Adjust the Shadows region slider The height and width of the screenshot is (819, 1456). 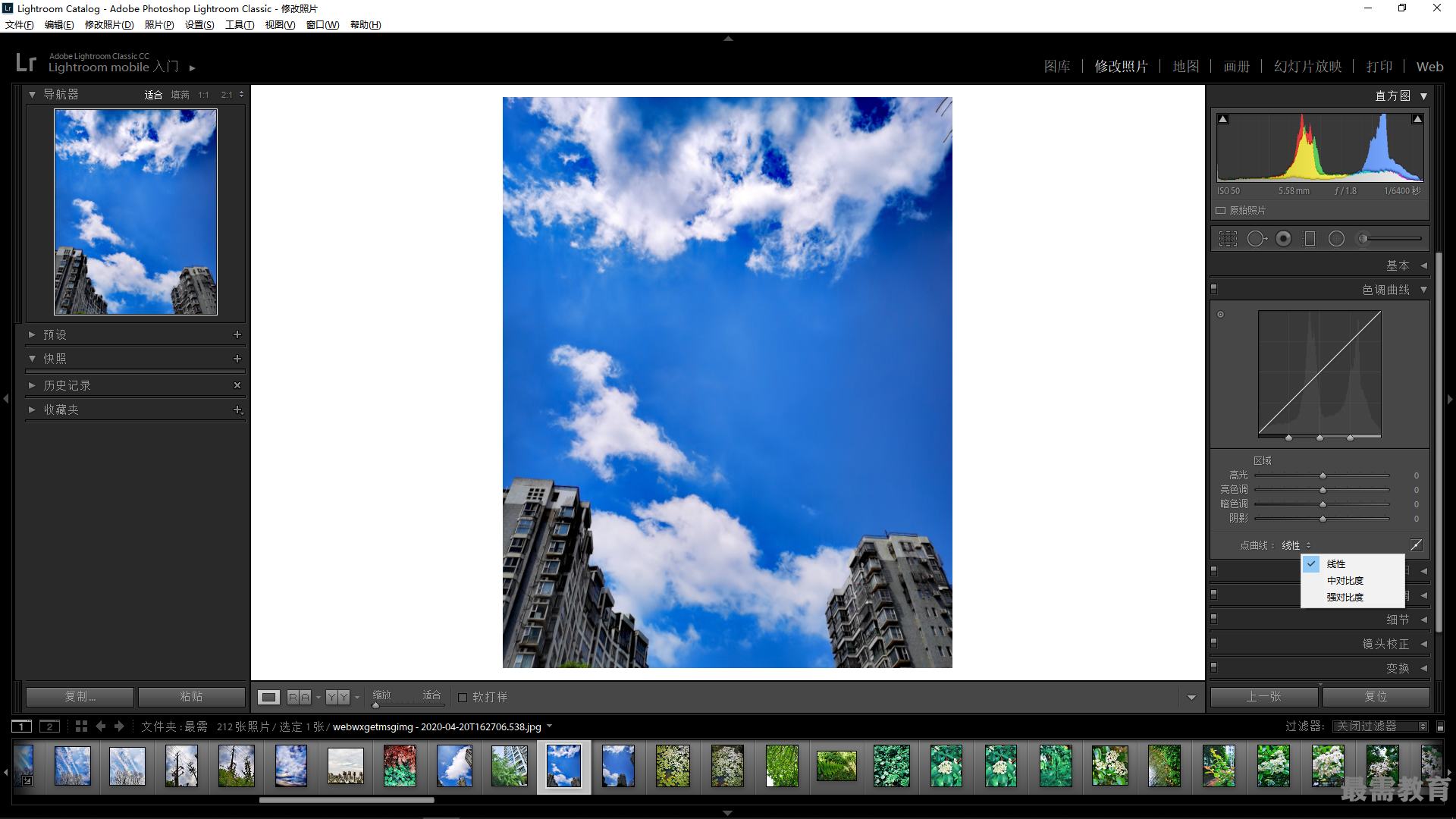(1323, 519)
